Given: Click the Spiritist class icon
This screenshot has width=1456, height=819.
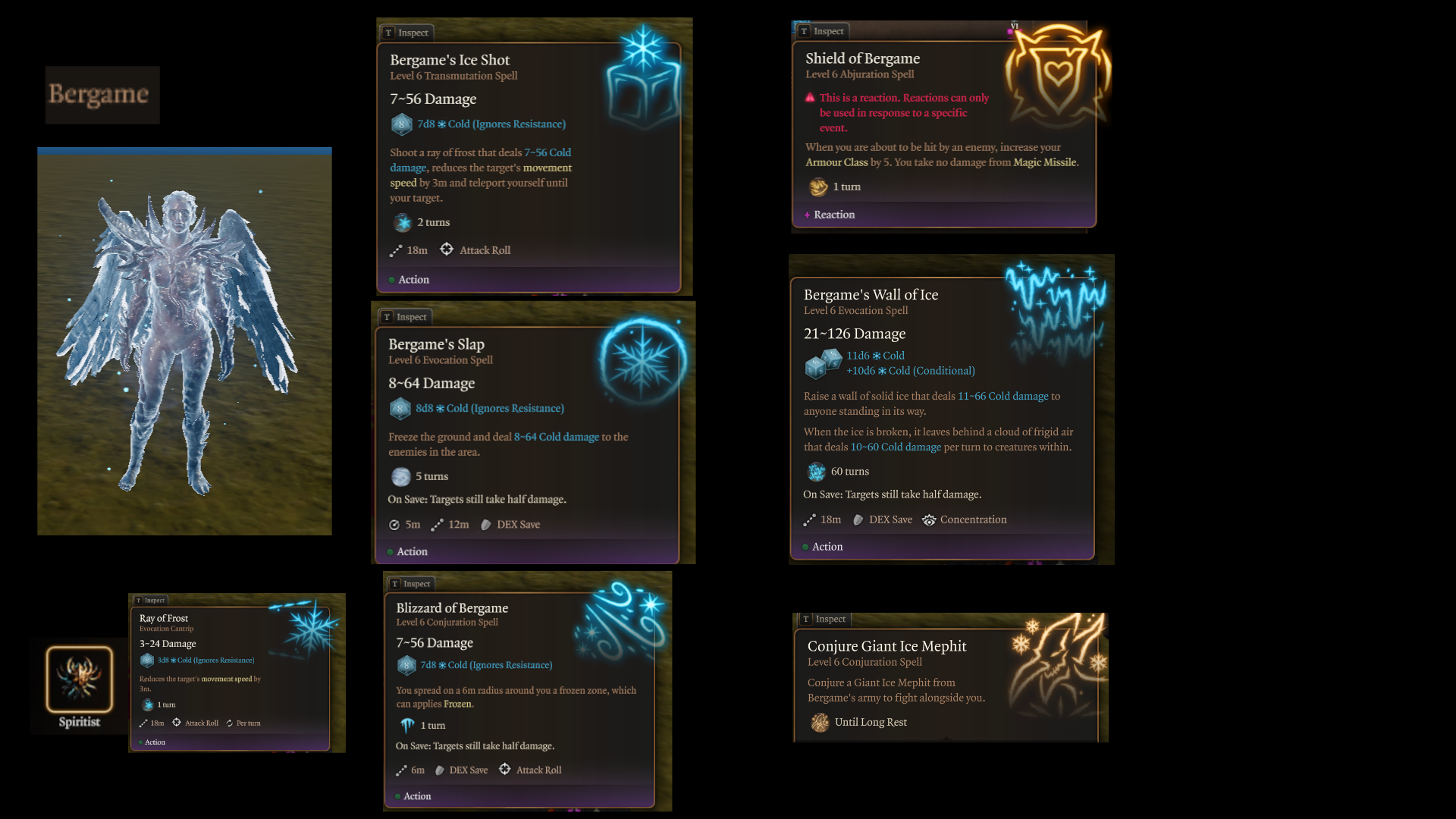Looking at the screenshot, I should click(80, 679).
